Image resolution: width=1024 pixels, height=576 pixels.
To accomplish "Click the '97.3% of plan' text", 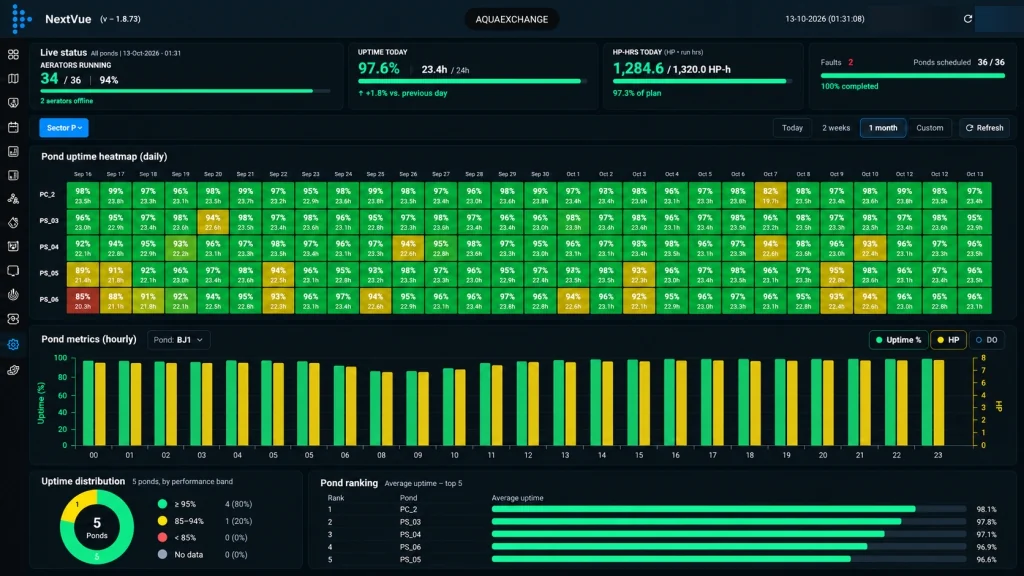I will tap(637, 93).
